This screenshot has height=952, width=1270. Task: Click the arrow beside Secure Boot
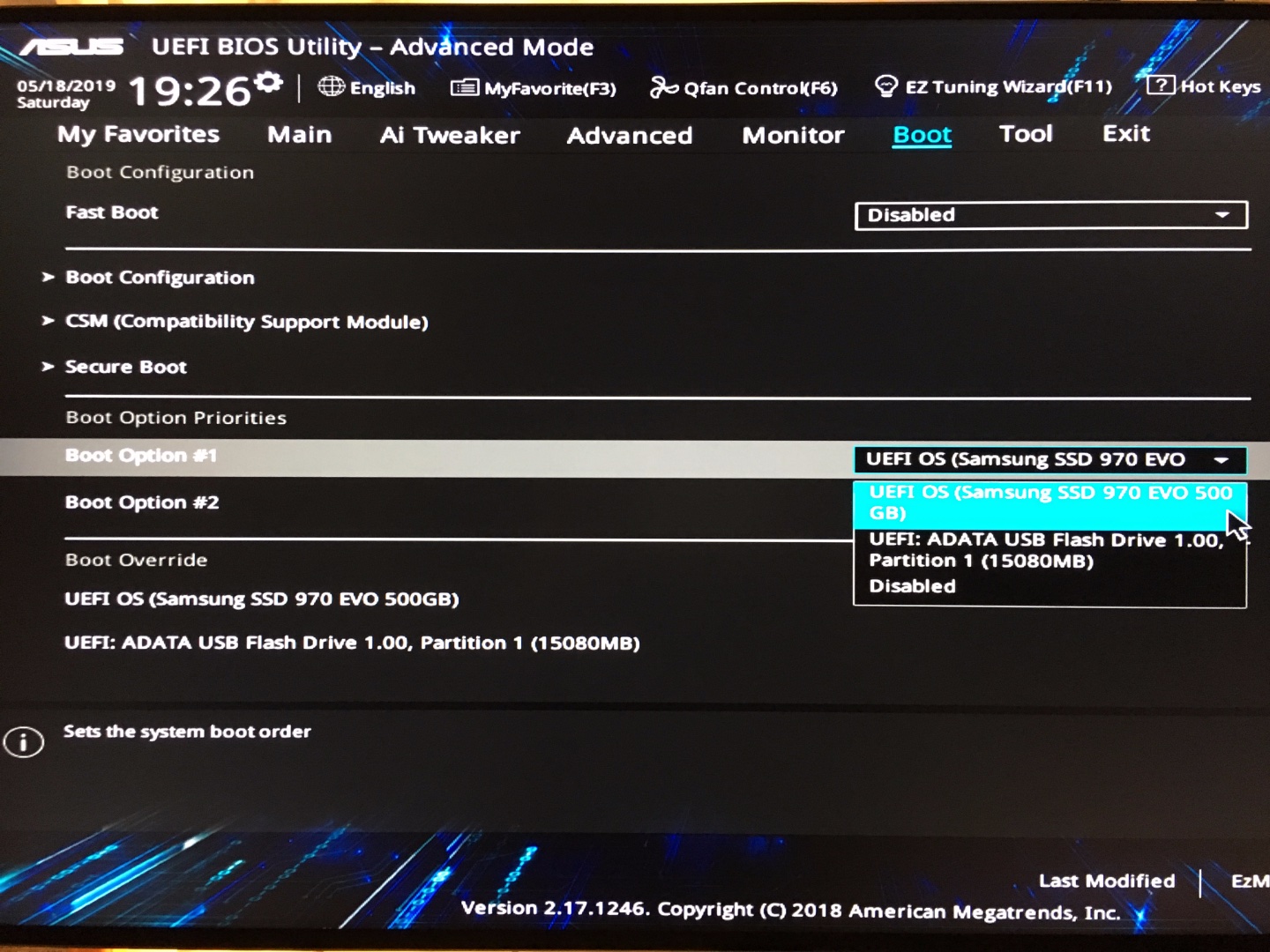tap(49, 366)
